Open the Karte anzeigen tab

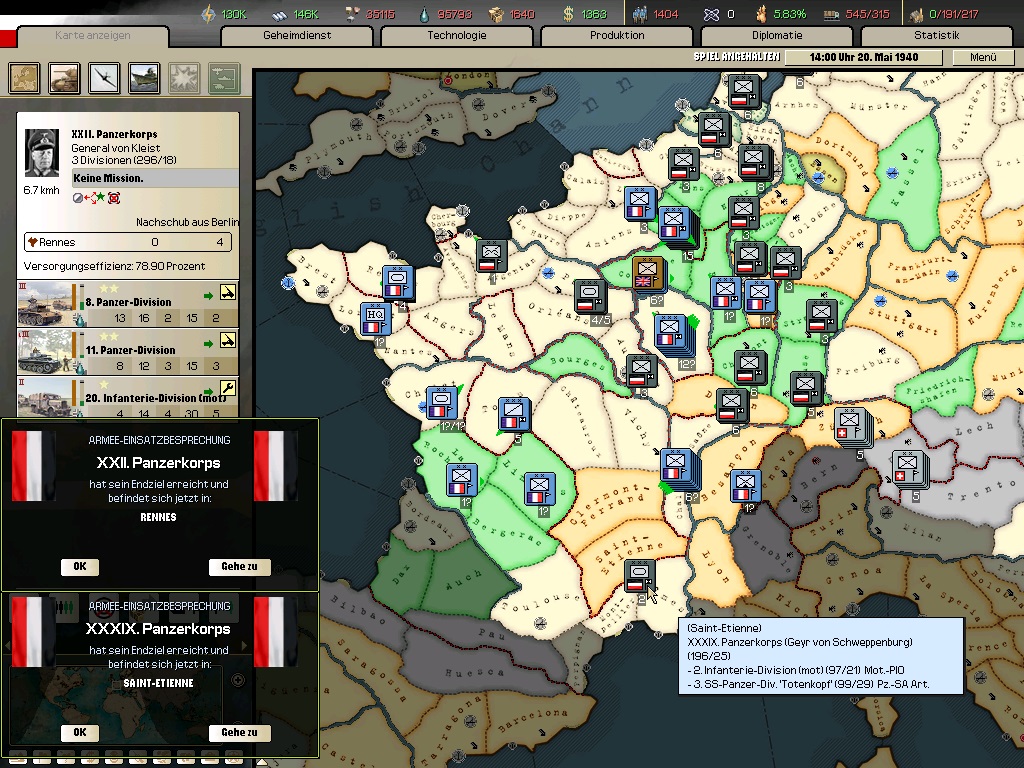(x=92, y=35)
